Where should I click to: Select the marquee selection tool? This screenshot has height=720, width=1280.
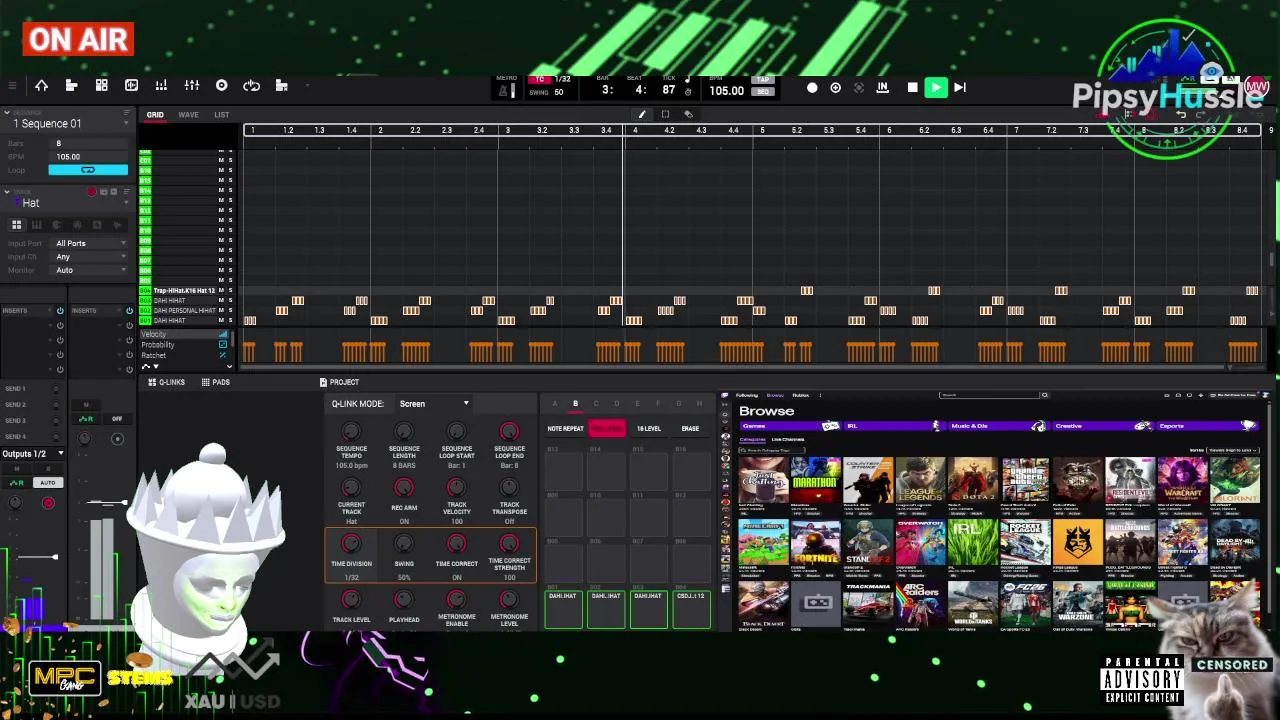click(x=665, y=114)
